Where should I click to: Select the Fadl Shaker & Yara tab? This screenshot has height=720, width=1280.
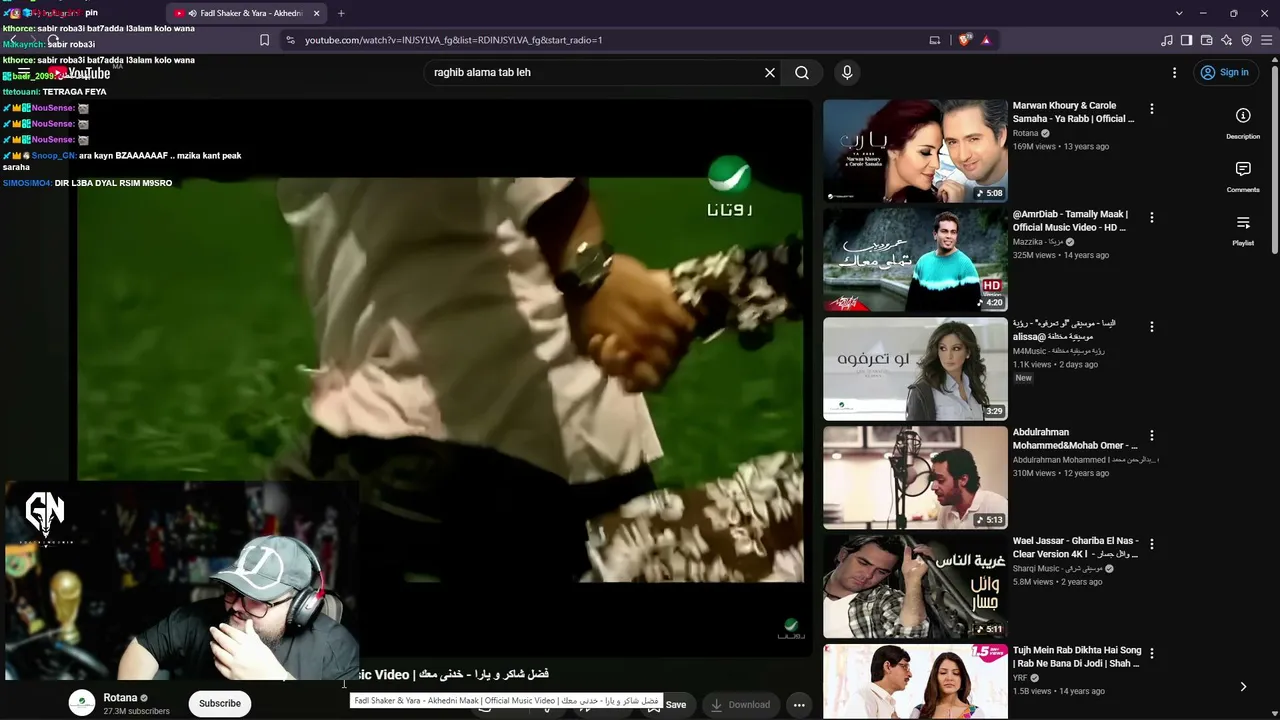pyautogui.click(x=246, y=13)
